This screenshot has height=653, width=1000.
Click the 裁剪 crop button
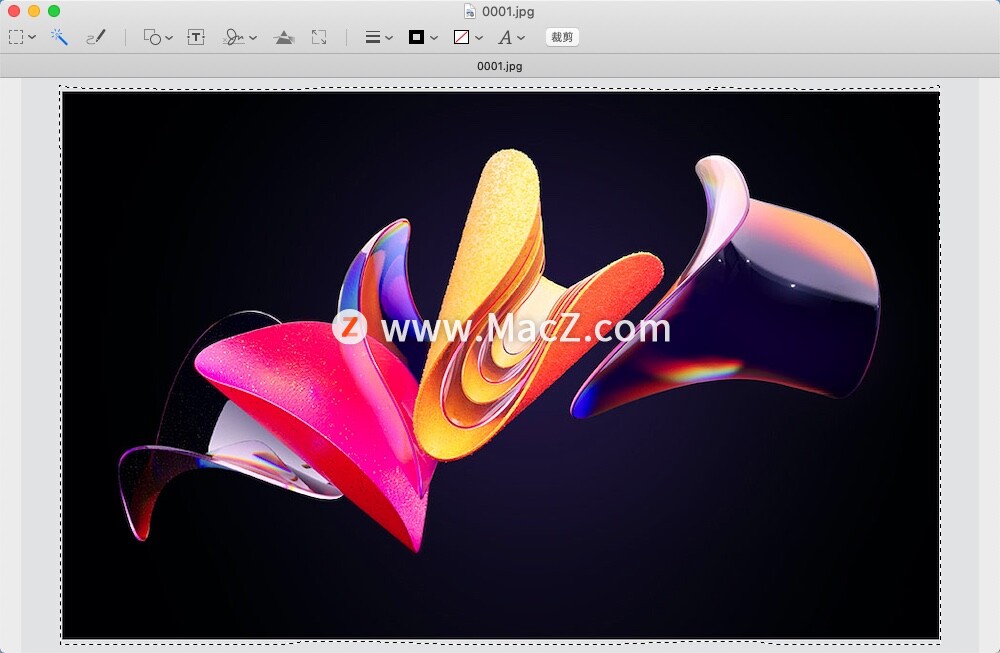click(x=562, y=38)
